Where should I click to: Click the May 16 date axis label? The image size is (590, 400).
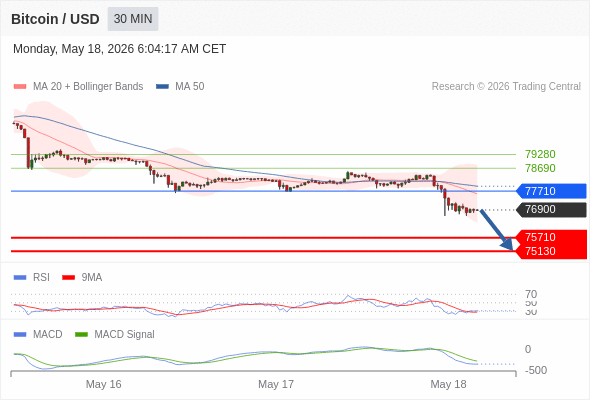[103, 384]
